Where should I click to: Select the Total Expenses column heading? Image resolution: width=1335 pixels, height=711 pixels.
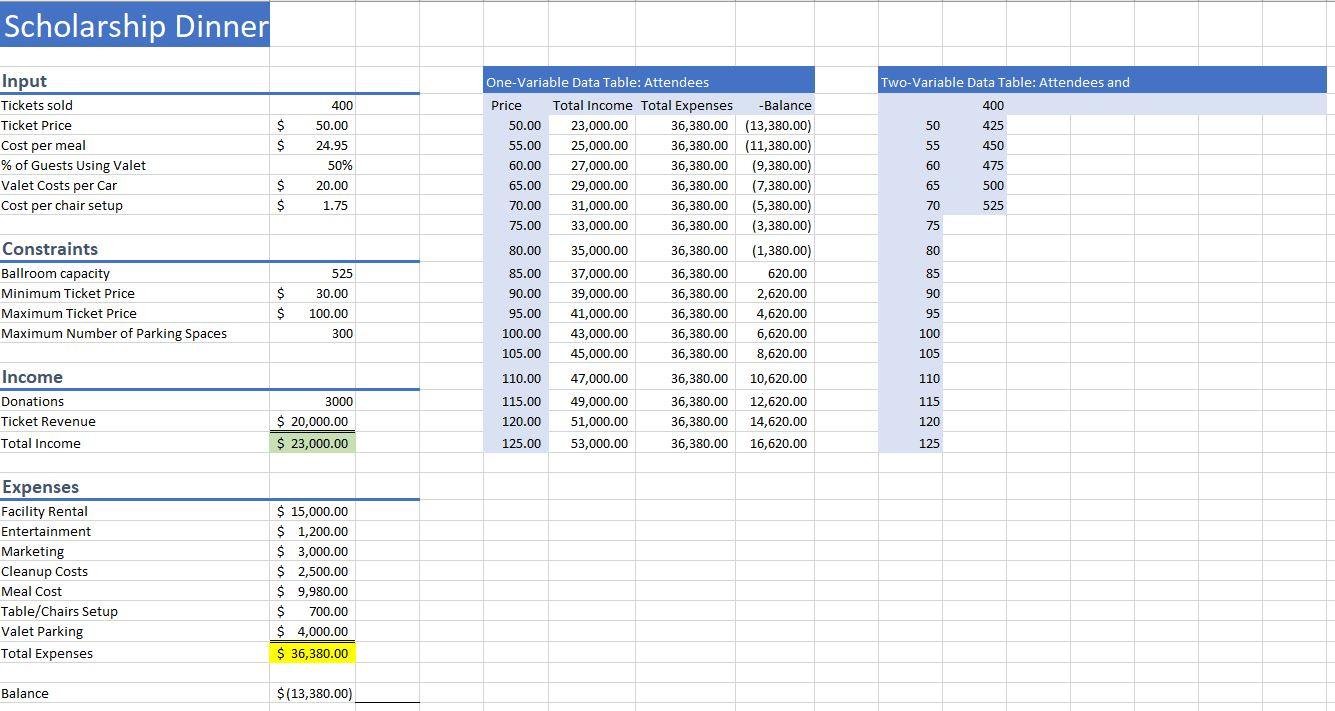coord(686,105)
